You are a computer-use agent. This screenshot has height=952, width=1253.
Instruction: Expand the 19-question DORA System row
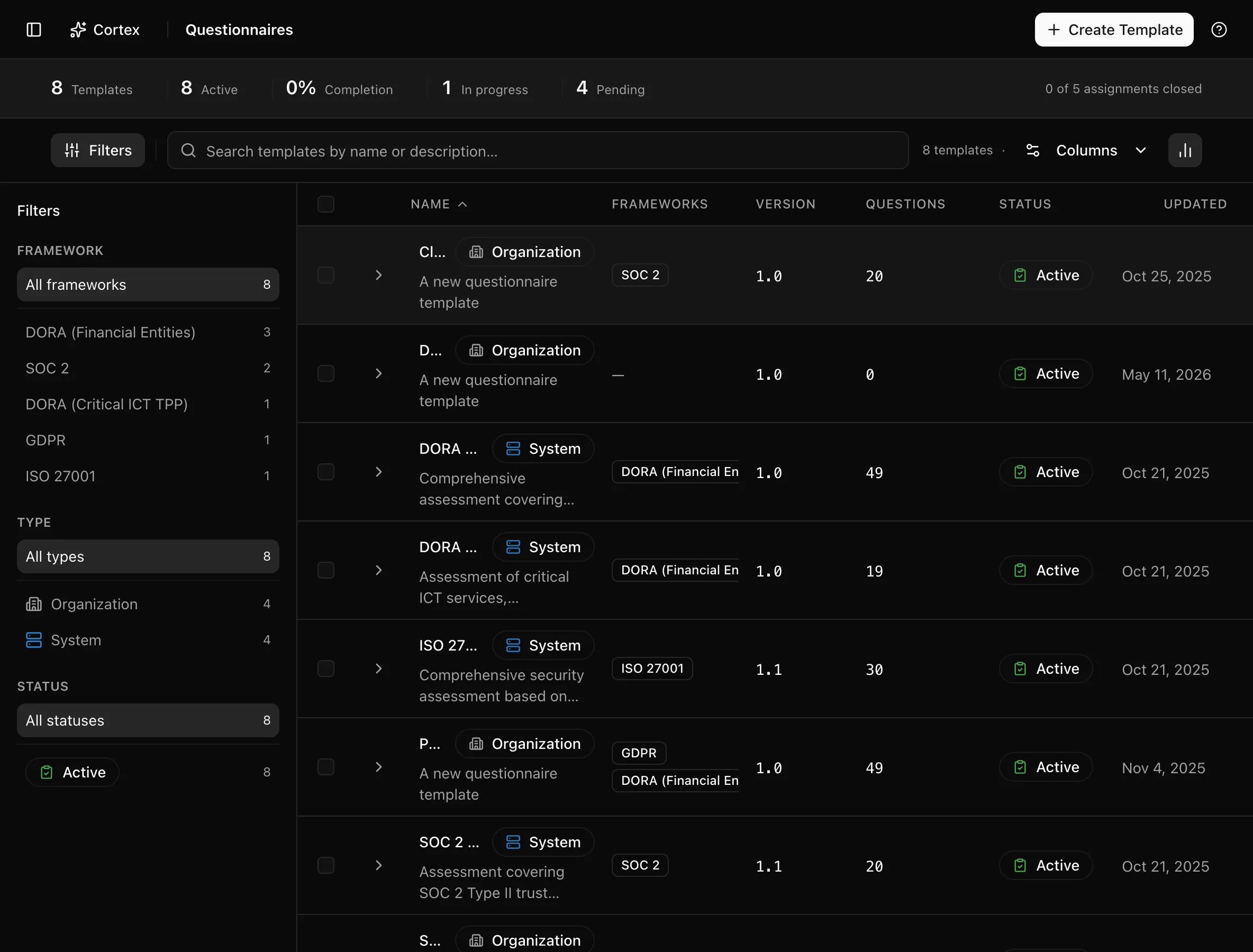click(x=379, y=570)
